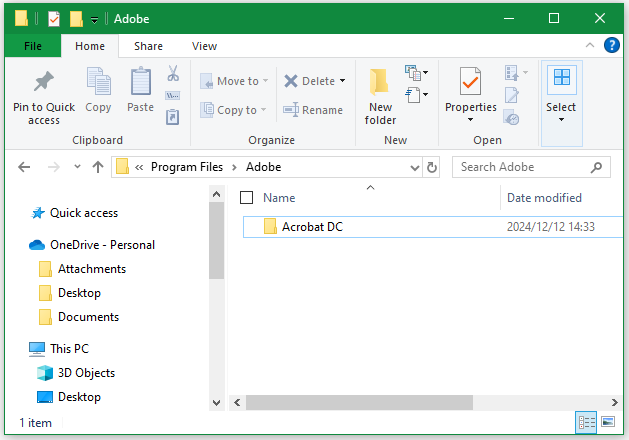Go up one folder level arrow
Viewport: 629px width, 440px height.
point(98,167)
